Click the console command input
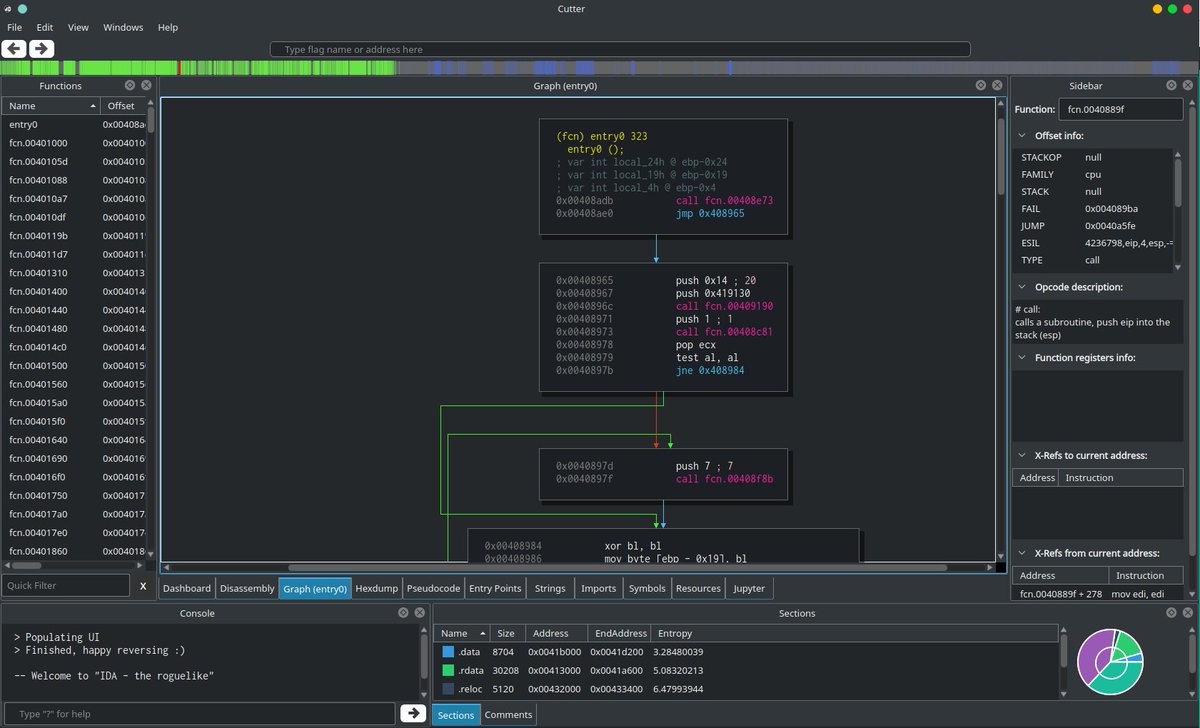This screenshot has height=728, width=1200. point(198,713)
